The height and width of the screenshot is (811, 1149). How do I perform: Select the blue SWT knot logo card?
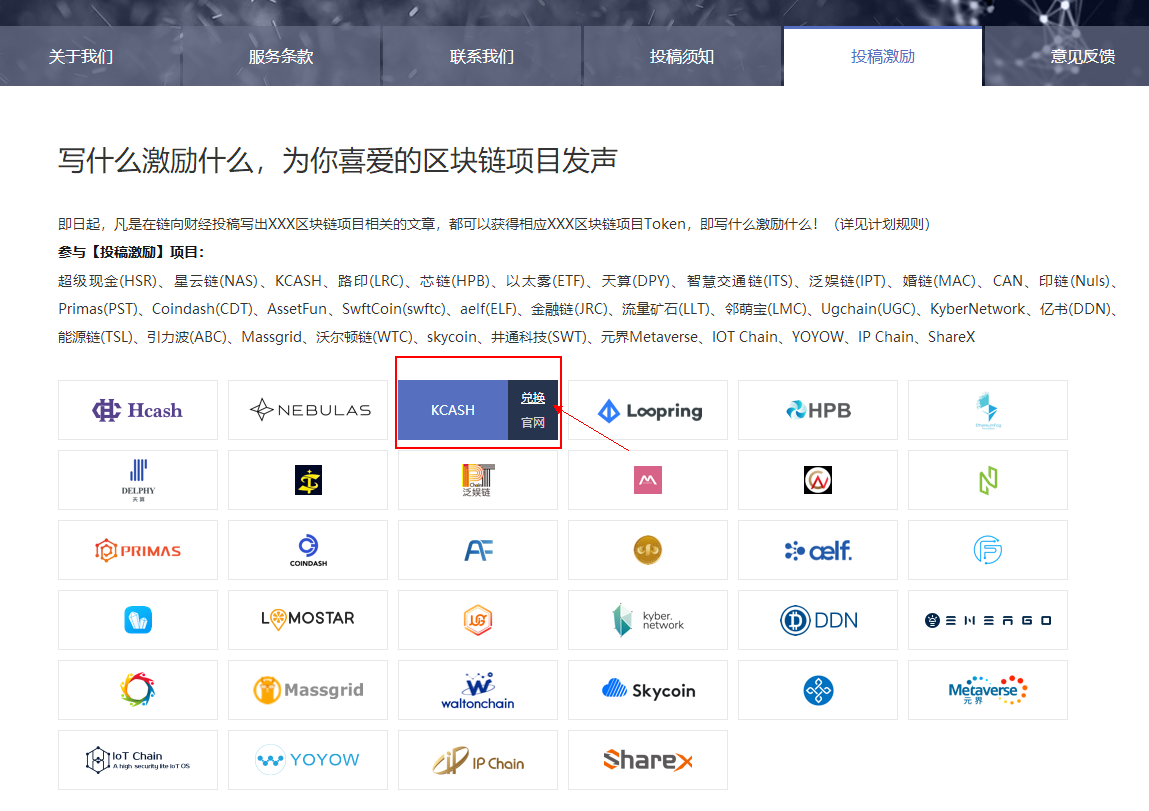point(818,690)
